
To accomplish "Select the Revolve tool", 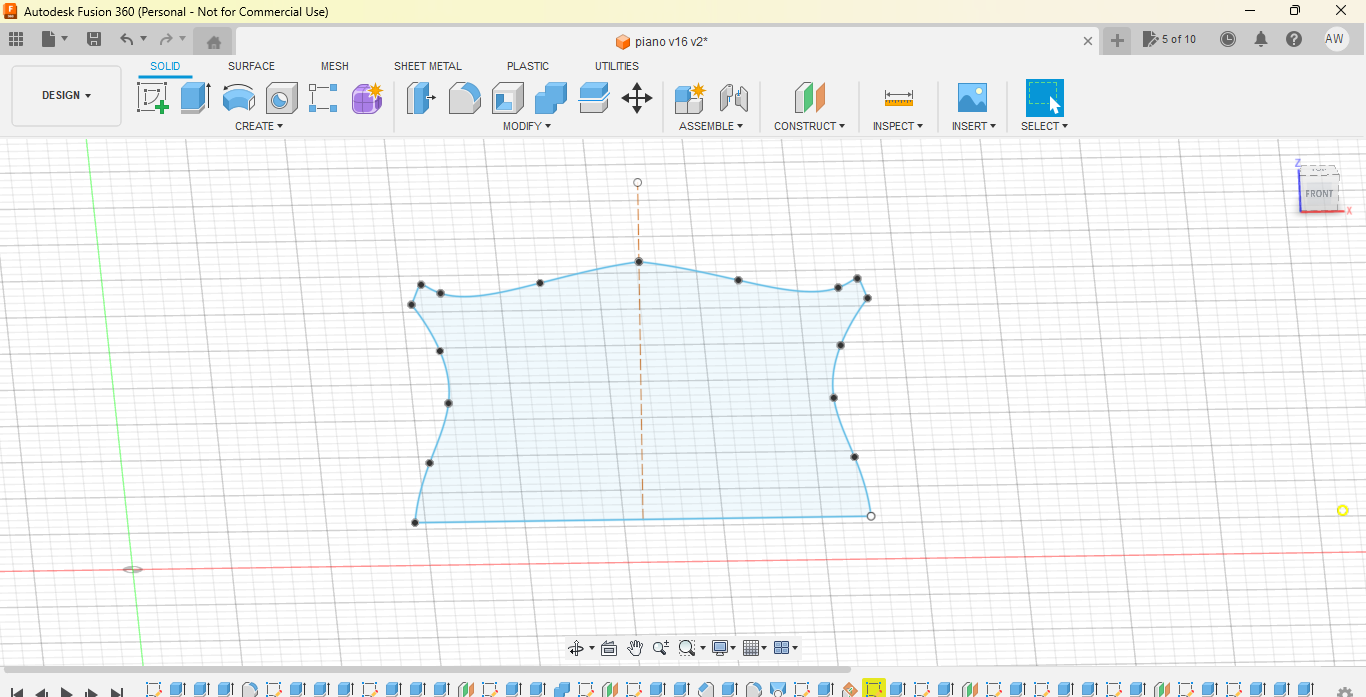I will [238, 98].
